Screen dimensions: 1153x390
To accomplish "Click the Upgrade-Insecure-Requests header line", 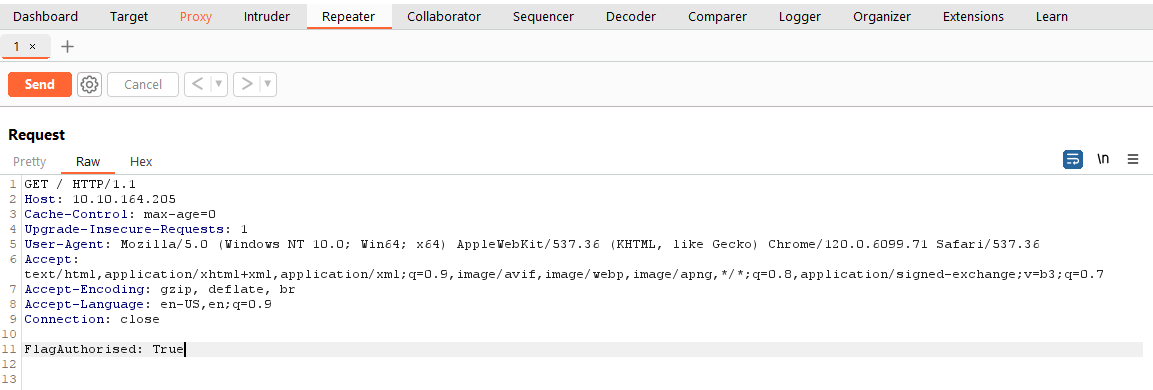I will point(136,229).
